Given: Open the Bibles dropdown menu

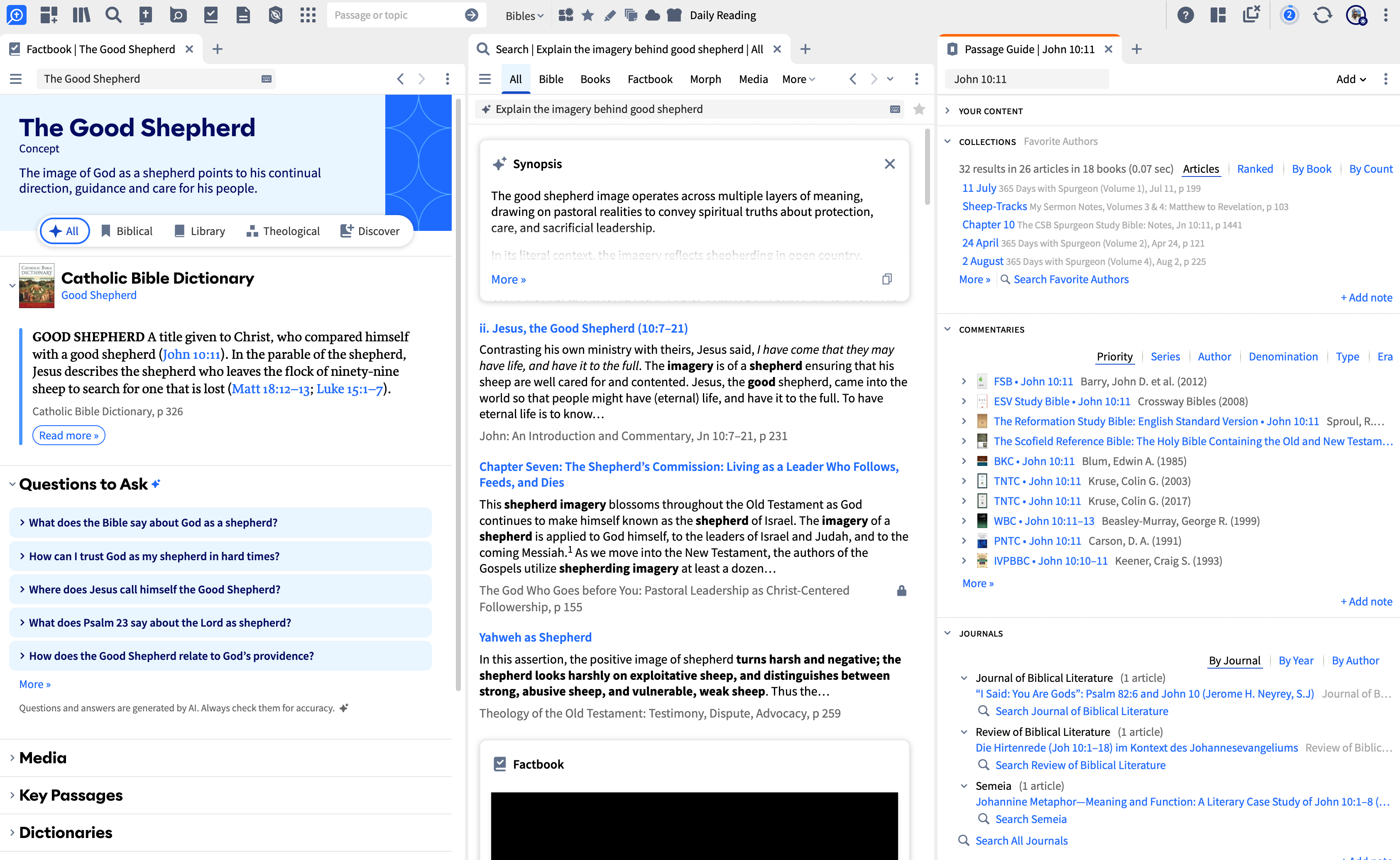Looking at the screenshot, I should point(524,16).
